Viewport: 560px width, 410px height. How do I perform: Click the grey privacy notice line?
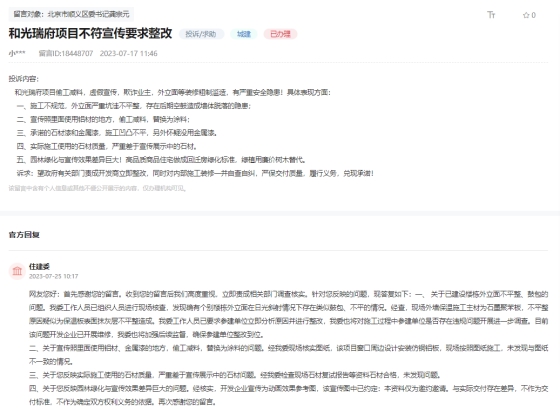[x=97, y=188]
